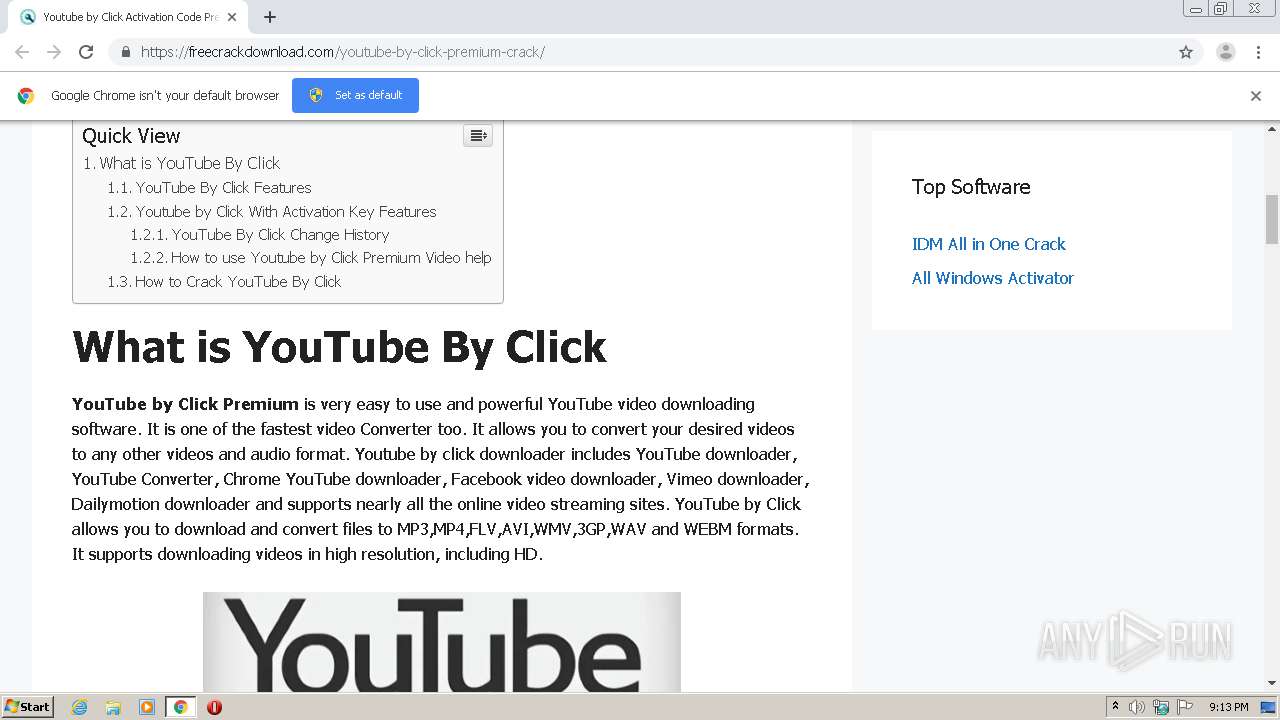Open the All Windows Activator link

(992, 278)
